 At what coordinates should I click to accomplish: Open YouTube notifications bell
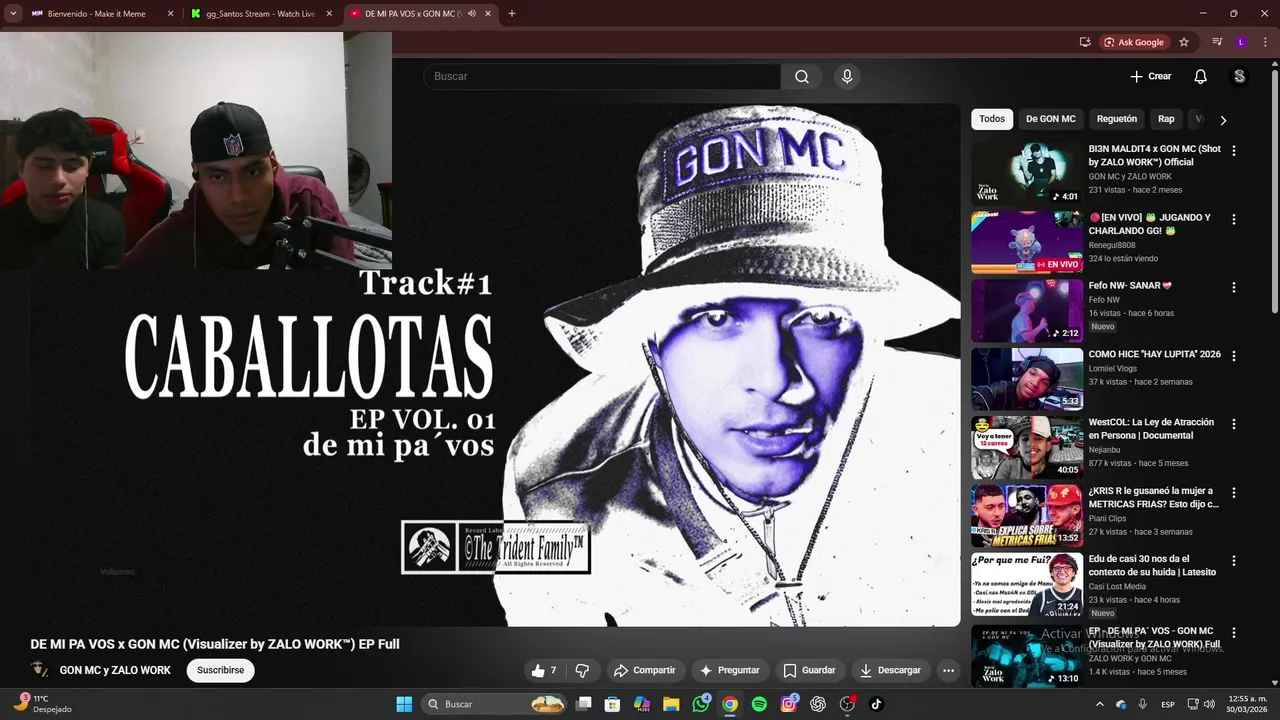[1200, 76]
